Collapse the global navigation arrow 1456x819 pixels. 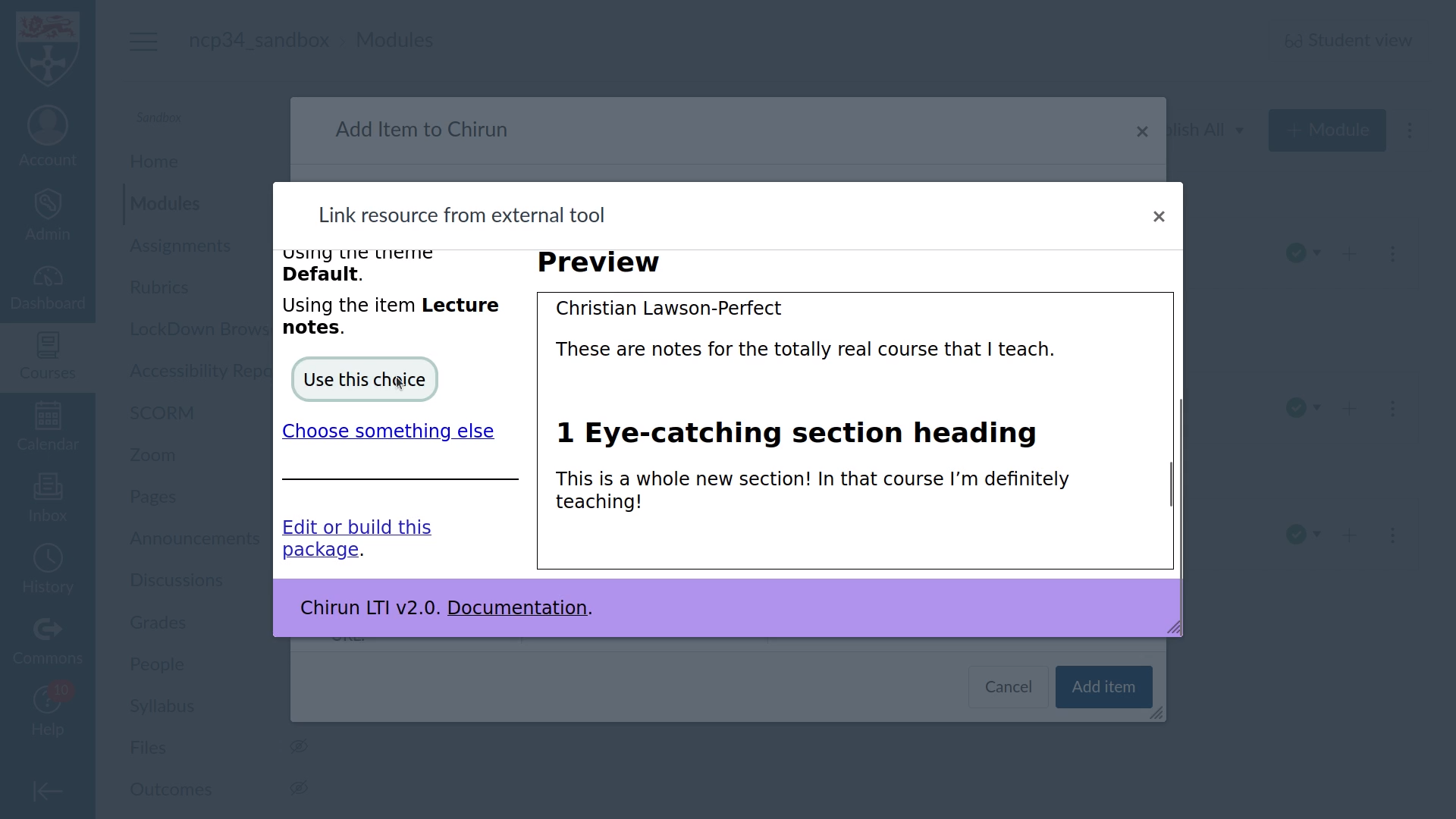click(48, 792)
